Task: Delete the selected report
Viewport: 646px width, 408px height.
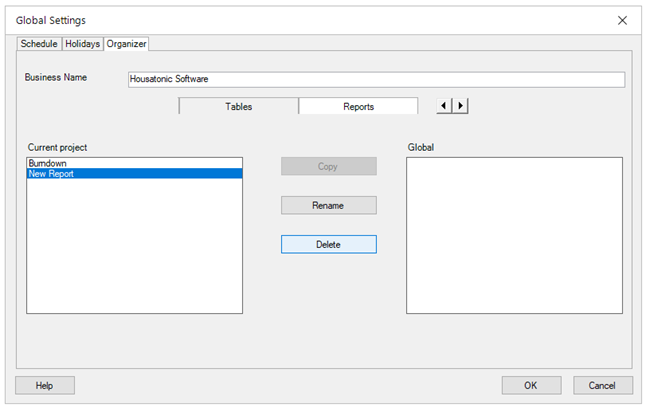Action: click(x=328, y=244)
